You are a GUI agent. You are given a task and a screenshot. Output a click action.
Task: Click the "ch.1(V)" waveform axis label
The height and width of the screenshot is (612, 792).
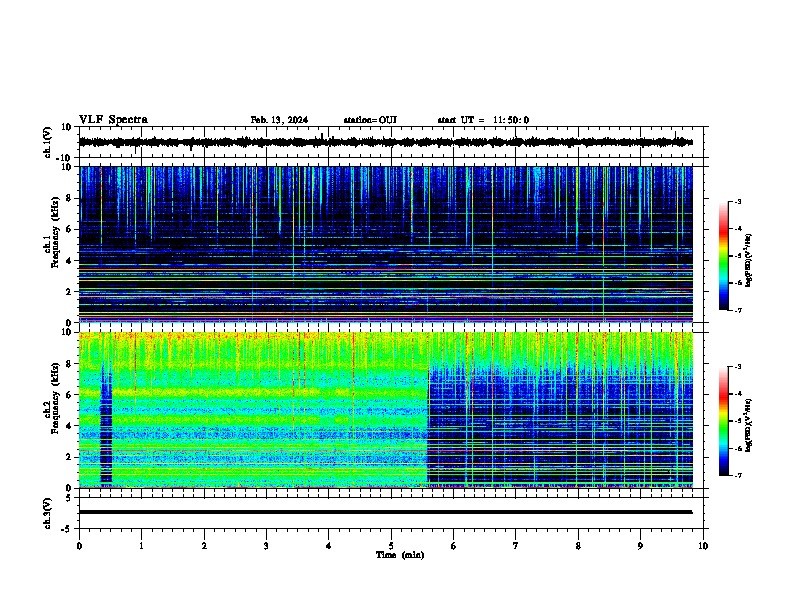(48, 142)
